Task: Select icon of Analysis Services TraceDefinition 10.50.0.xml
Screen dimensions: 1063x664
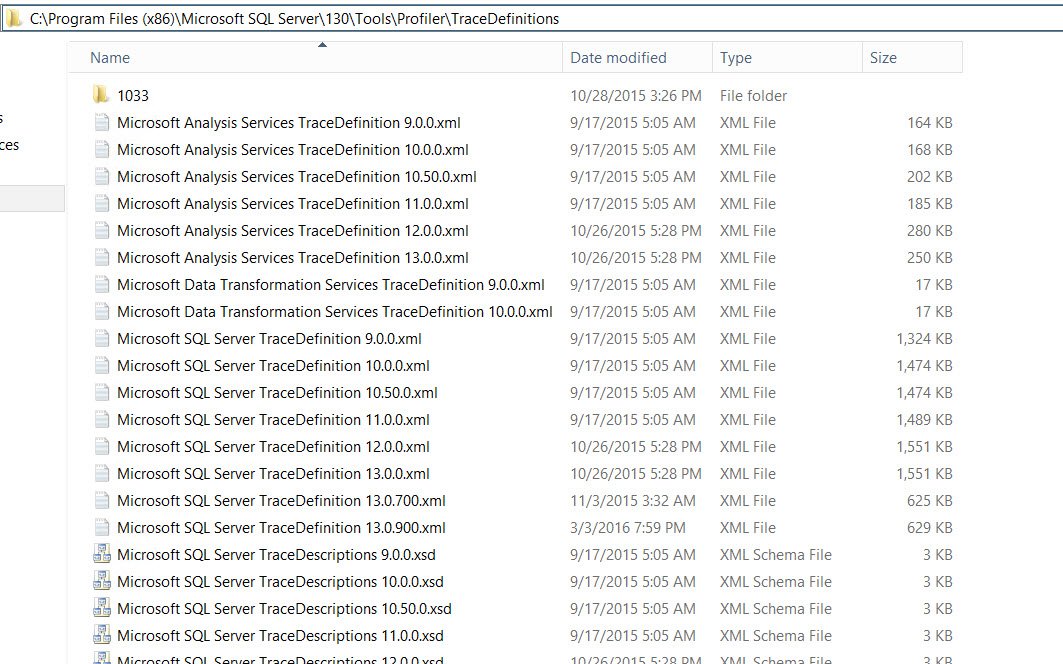Action: tap(102, 177)
